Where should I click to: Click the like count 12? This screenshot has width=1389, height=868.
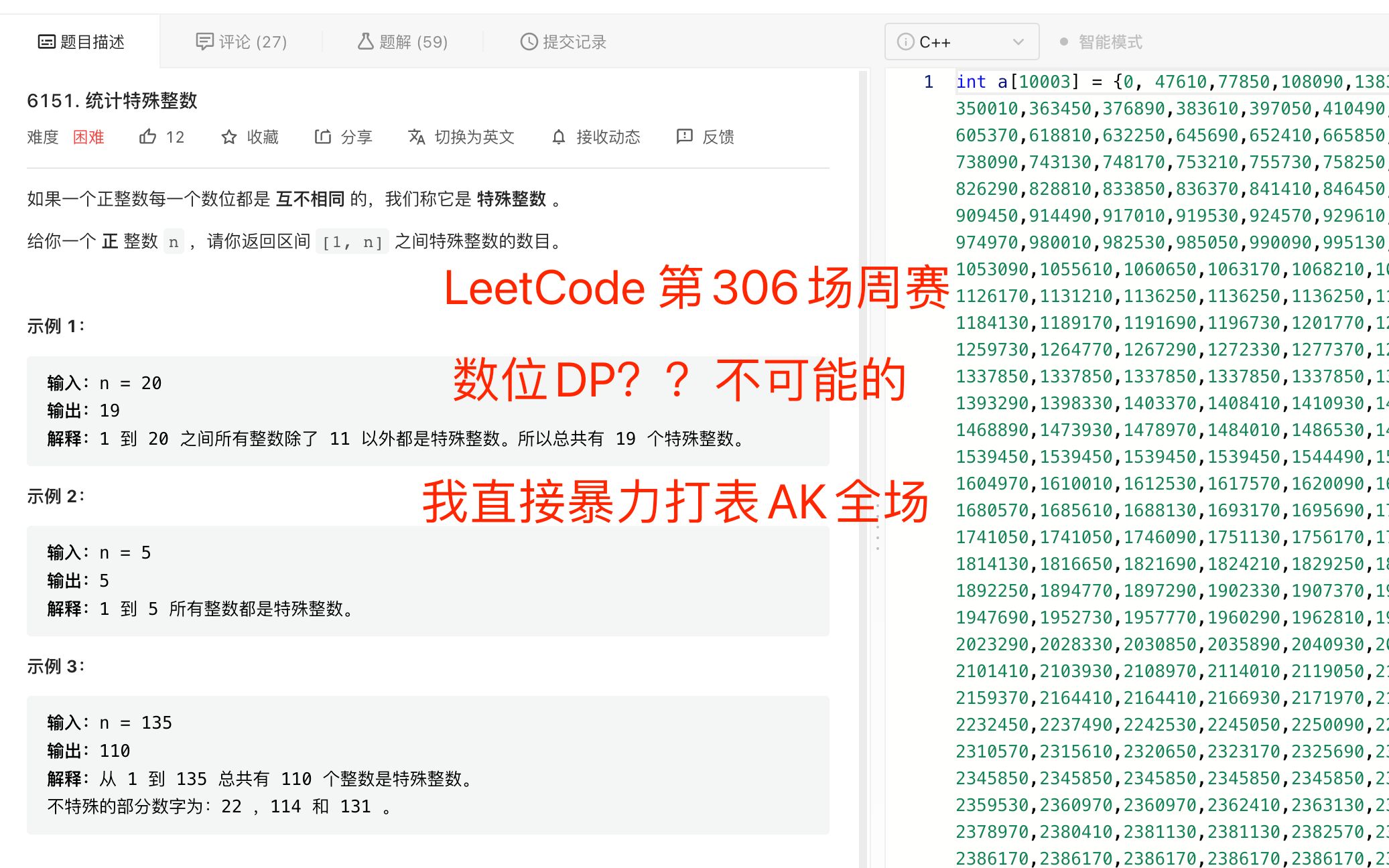pos(175,137)
